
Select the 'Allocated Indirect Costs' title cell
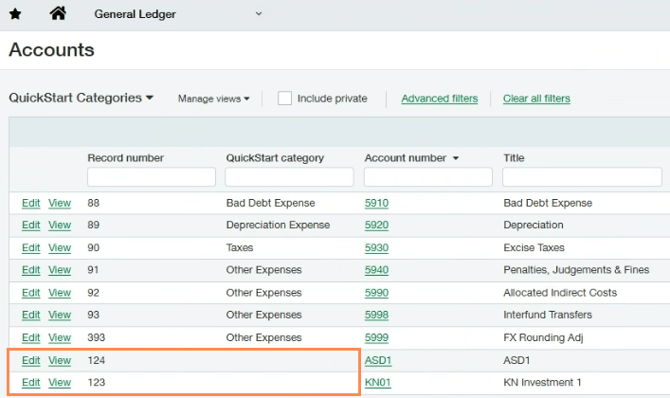click(x=560, y=293)
